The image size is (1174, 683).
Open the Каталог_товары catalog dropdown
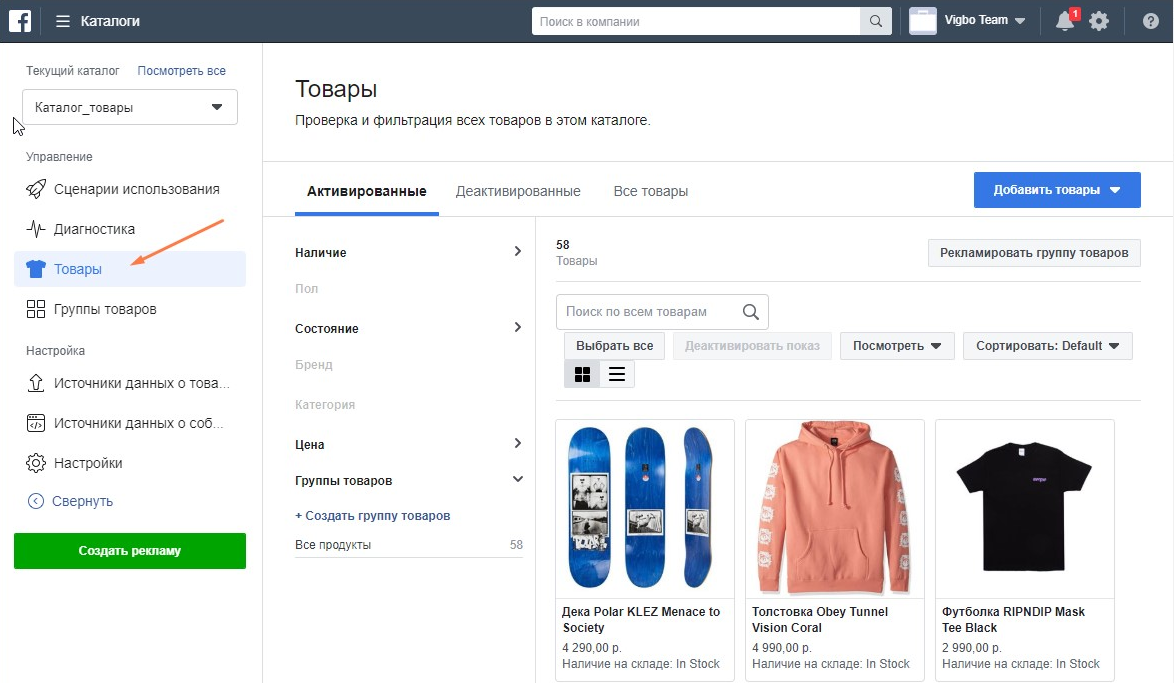coord(130,107)
